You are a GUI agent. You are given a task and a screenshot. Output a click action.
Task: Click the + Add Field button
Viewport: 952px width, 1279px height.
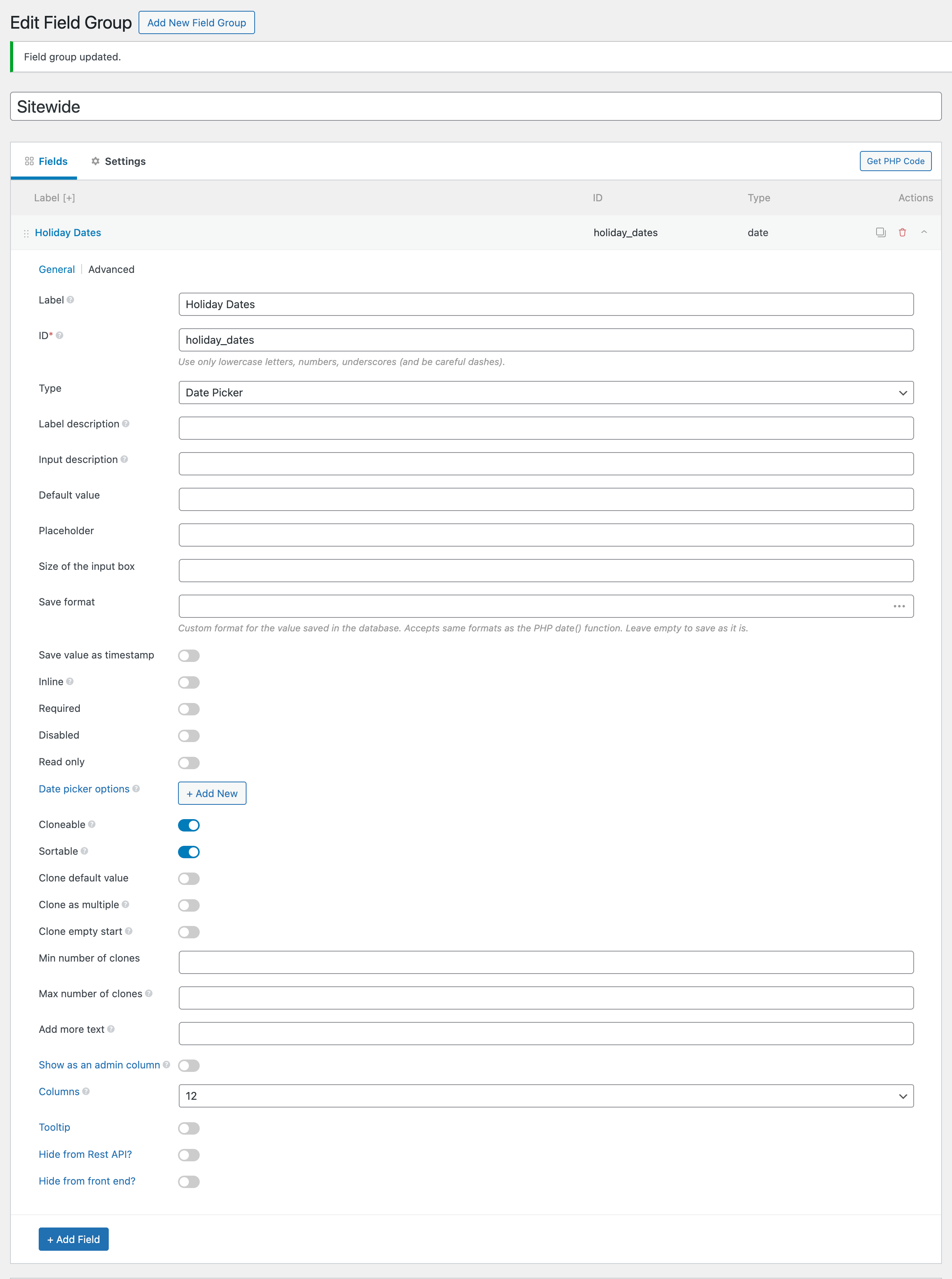click(x=74, y=1239)
